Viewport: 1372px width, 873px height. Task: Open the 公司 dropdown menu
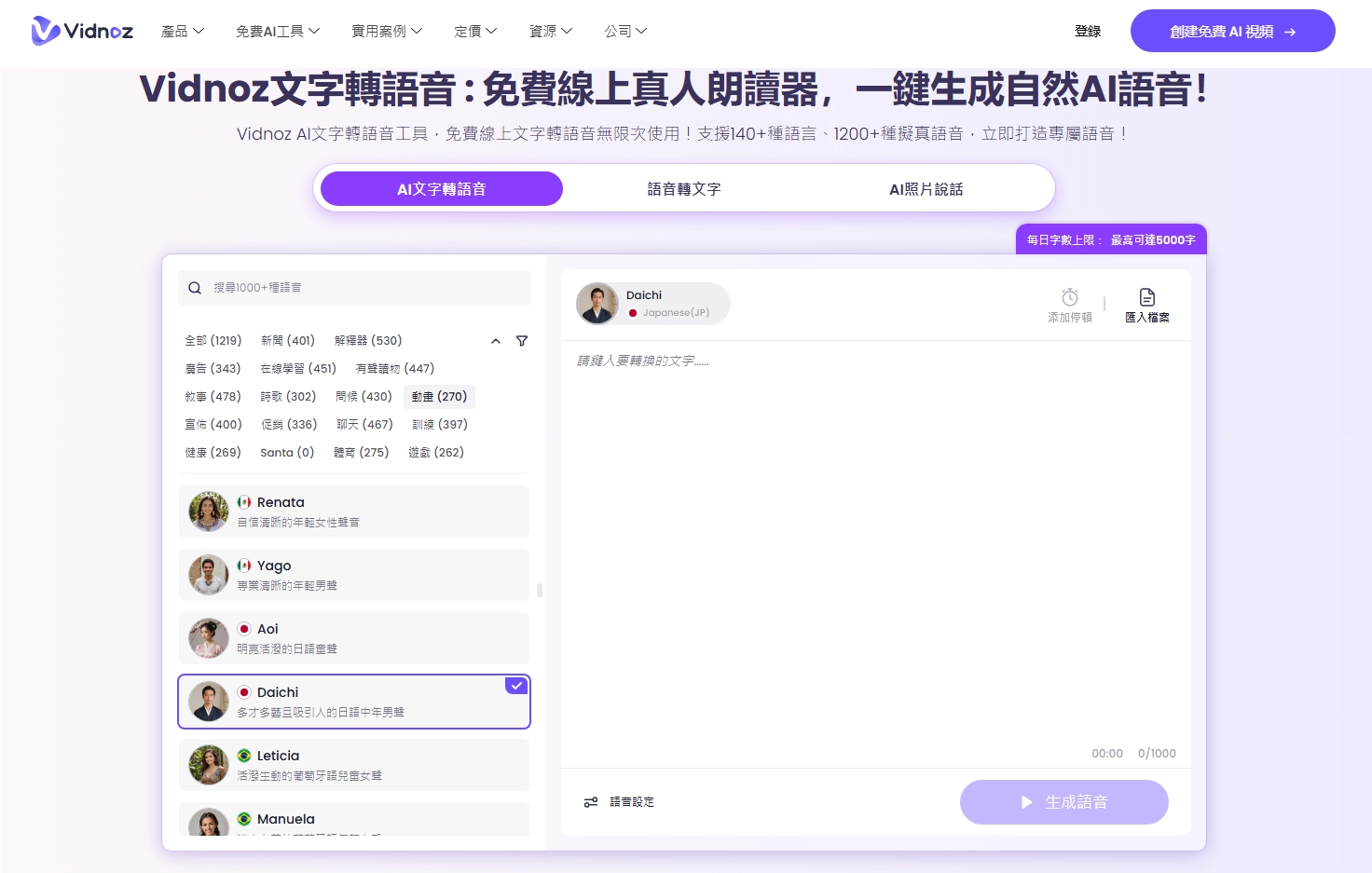625,32
